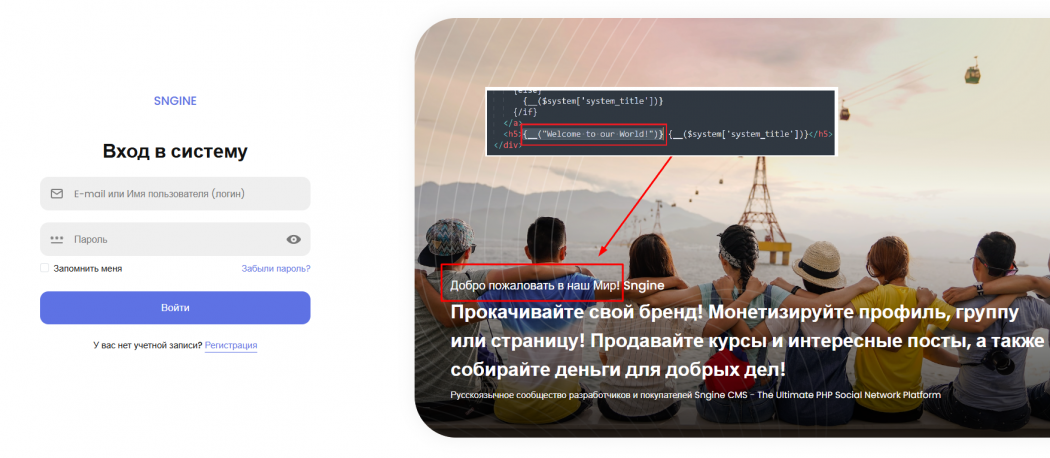Focus the Пароль input field
The height and width of the screenshot is (458, 1050).
click(175, 239)
